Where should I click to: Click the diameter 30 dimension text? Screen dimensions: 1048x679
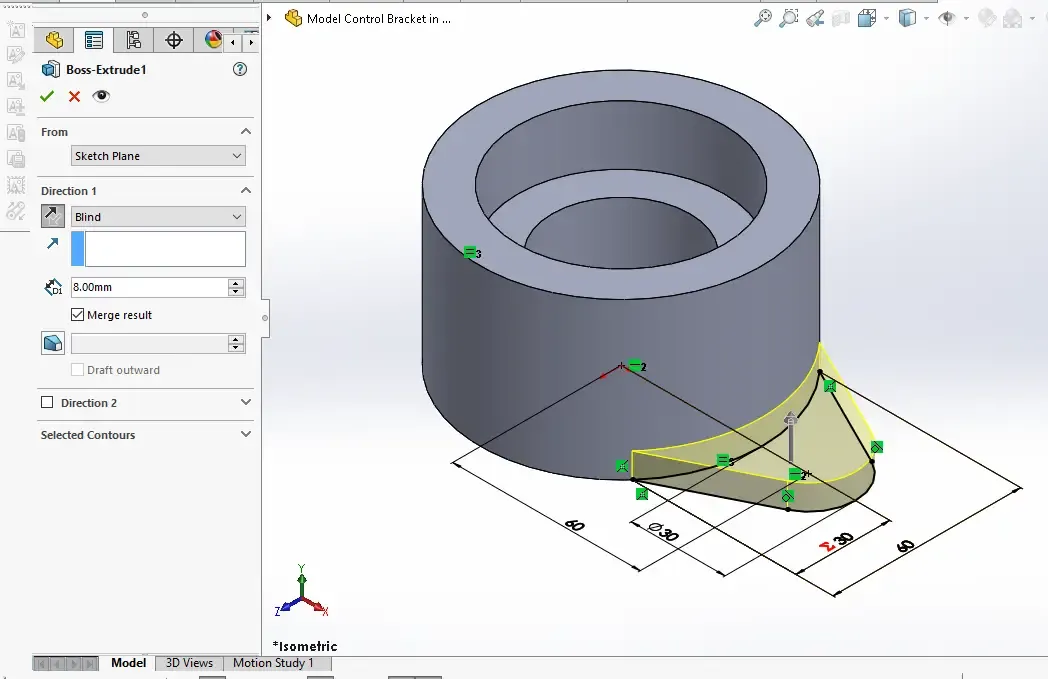click(x=664, y=531)
